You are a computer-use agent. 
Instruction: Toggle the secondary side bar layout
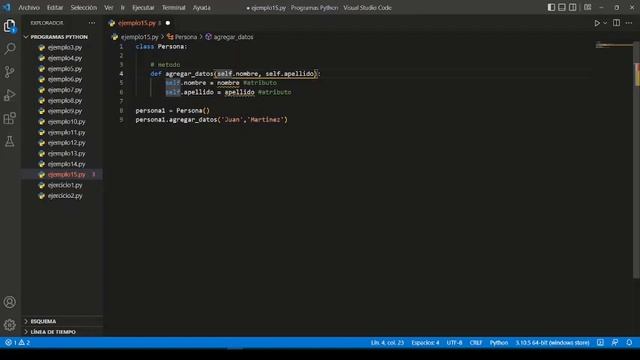pos(573,7)
